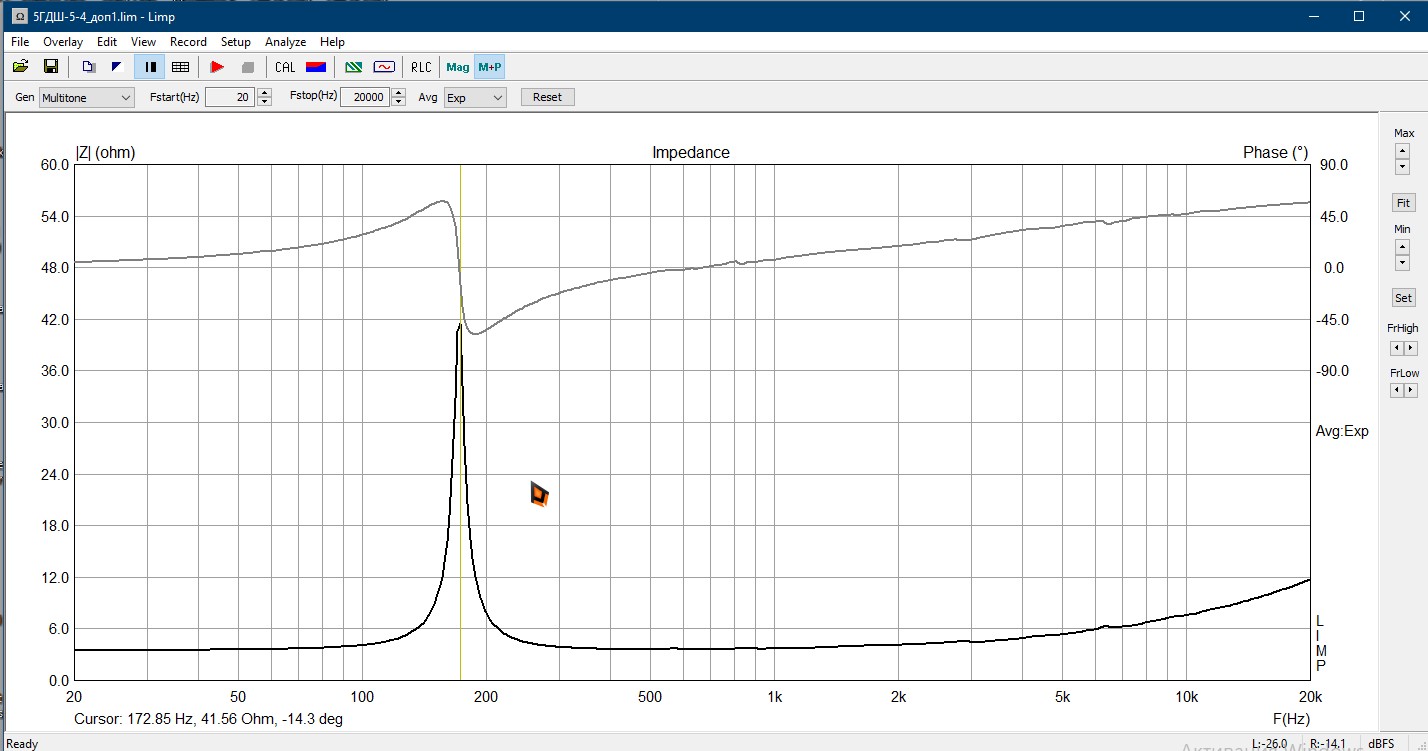Click the 'dBFS' status bar entry
Screen dimensions: 1428x751
[x=1382, y=743]
